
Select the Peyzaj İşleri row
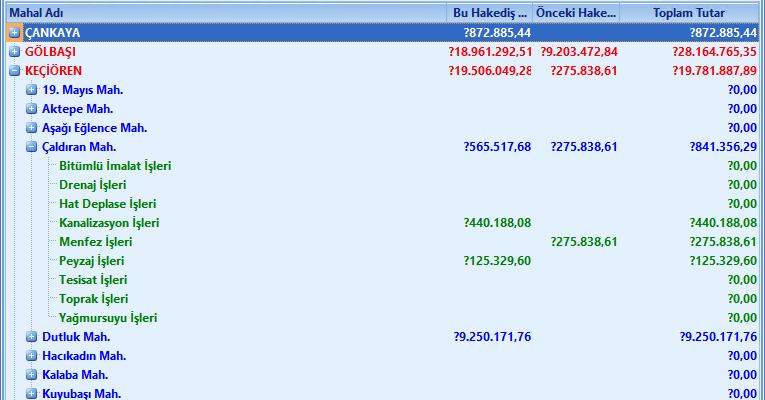click(94, 261)
